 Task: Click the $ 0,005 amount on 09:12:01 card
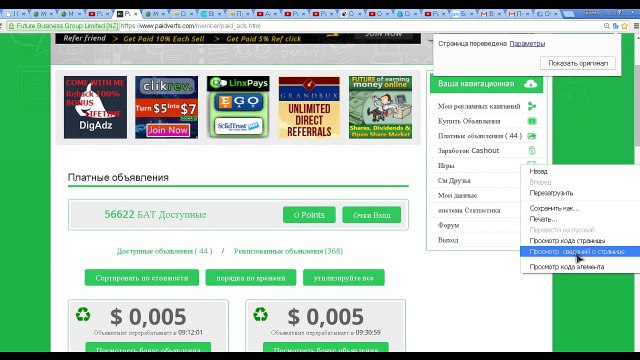[x=148, y=317]
